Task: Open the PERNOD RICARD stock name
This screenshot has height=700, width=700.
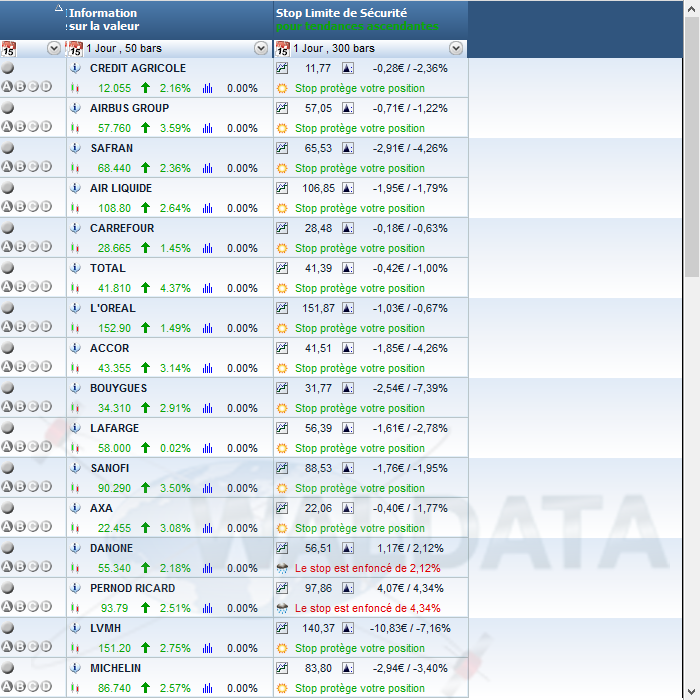Action: tap(133, 588)
